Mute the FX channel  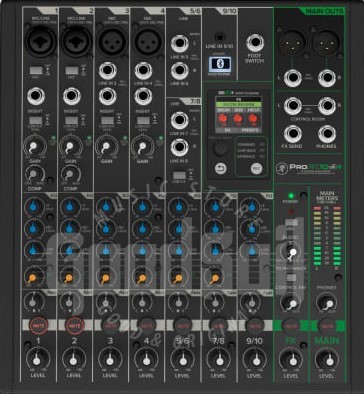pyautogui.click(x=292, y=326)
